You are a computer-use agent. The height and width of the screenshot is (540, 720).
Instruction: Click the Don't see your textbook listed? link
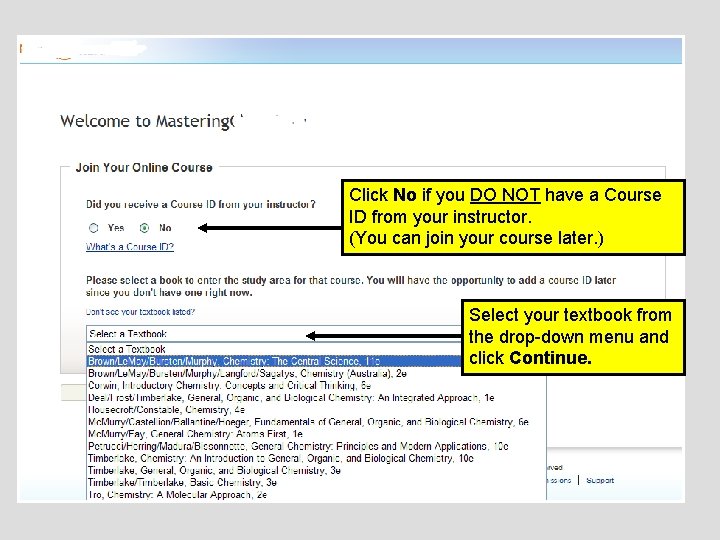pos(141,312)
